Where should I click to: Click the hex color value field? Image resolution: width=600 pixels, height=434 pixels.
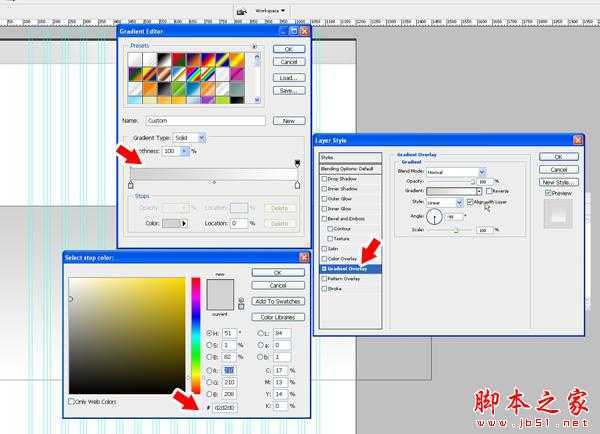point(225,408)
